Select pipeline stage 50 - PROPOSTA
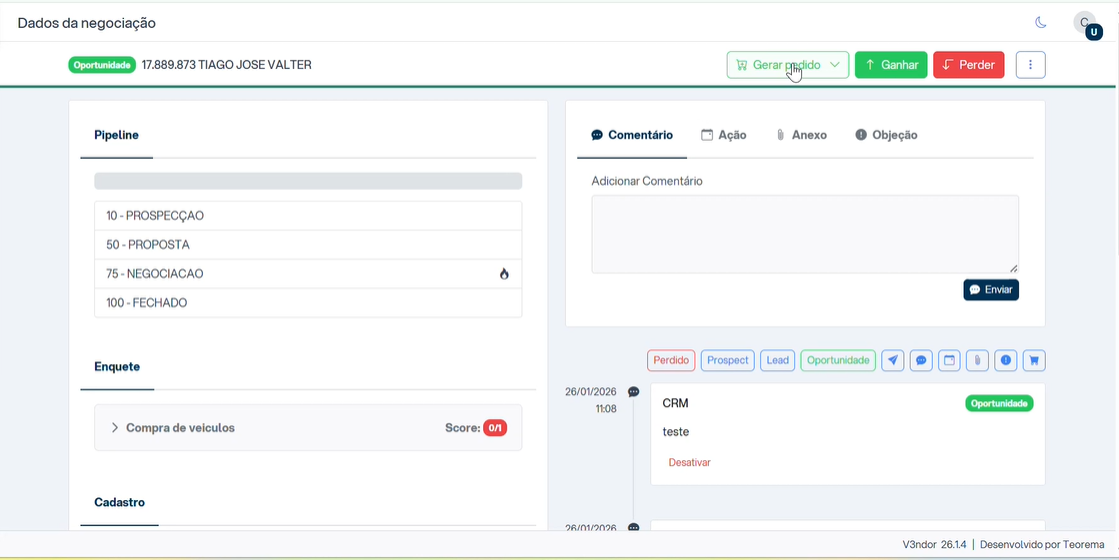Screen dimensions: 1119x560 [308, 245]
